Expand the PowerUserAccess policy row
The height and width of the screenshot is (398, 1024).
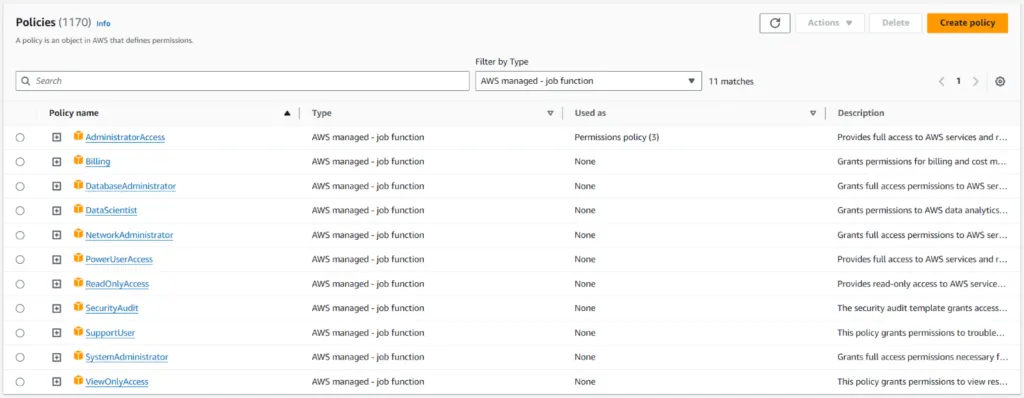(x=57, y=259)
